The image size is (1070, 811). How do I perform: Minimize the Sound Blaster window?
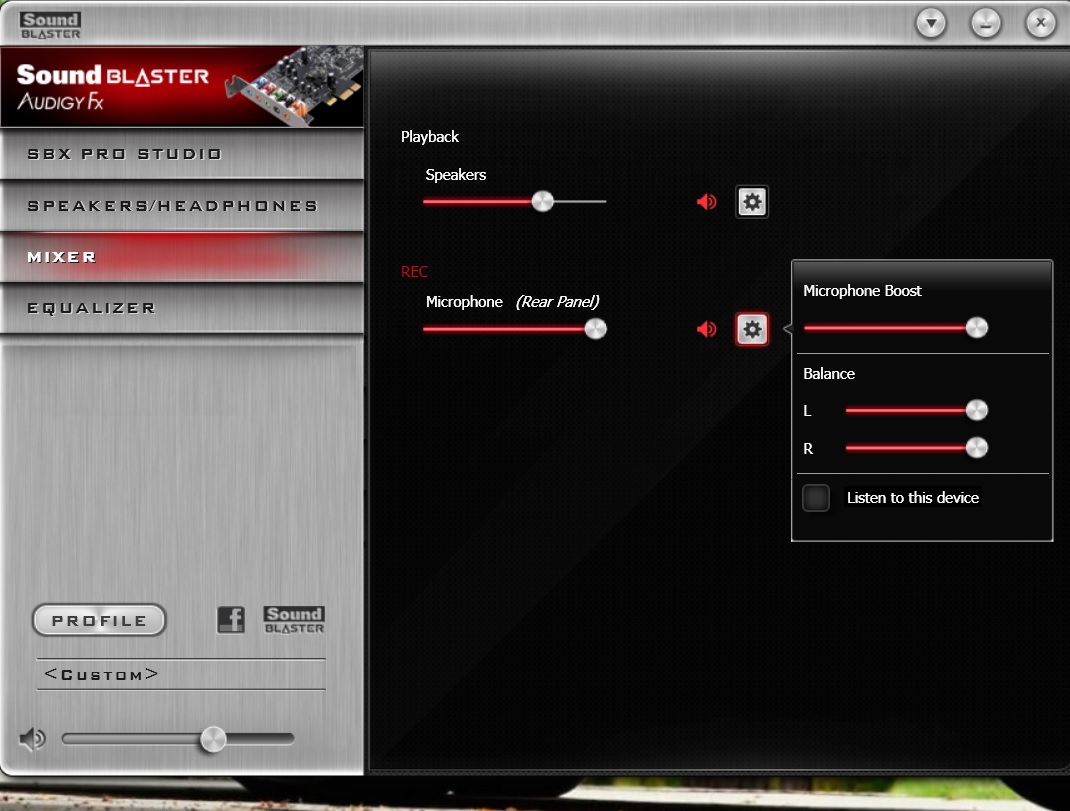tap(985, 24)
